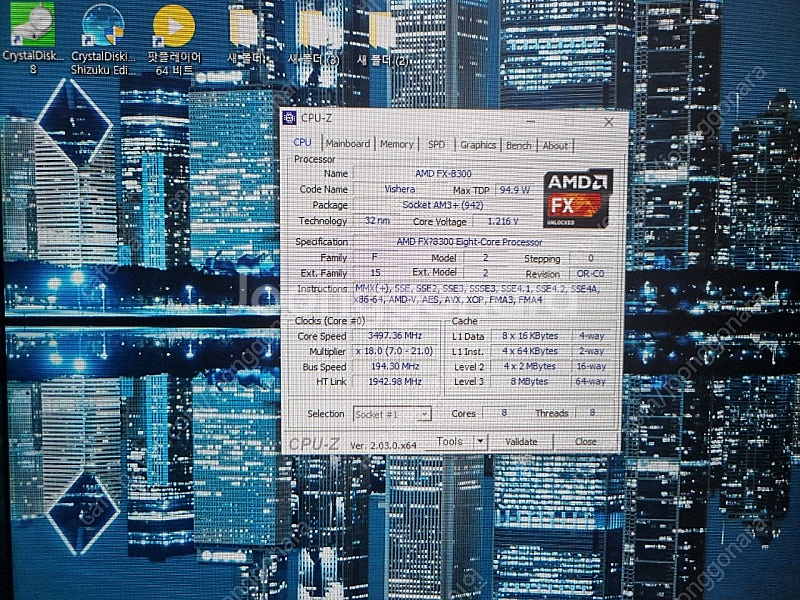The width and height of the screenshot is (800, 600).
Task: Click the L1 Inst. 4 x 64 KBytes value
Action: tap(530, 351)
